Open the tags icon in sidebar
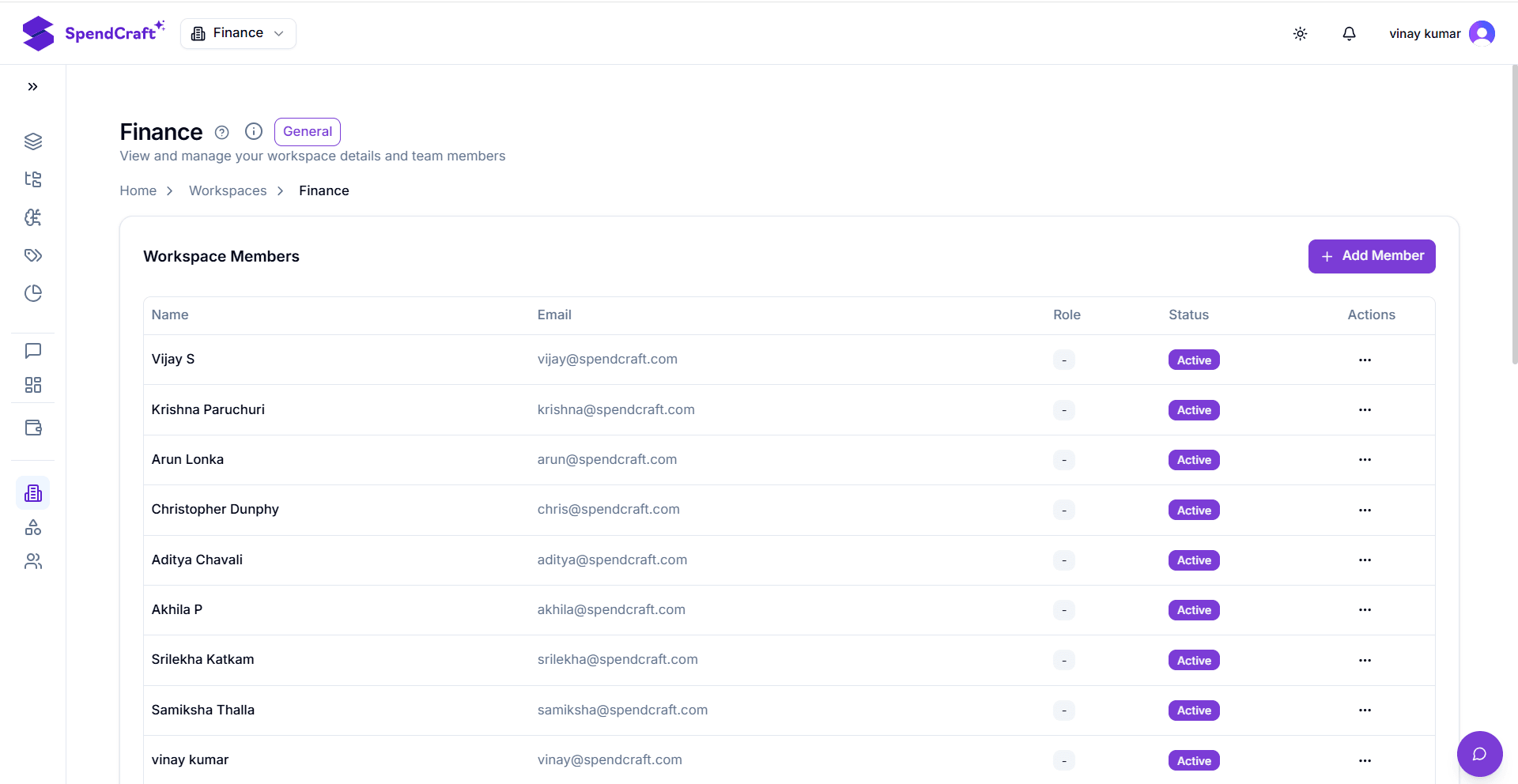The height and width of the screenshot is (784, 1518). (x=32, y=255)
